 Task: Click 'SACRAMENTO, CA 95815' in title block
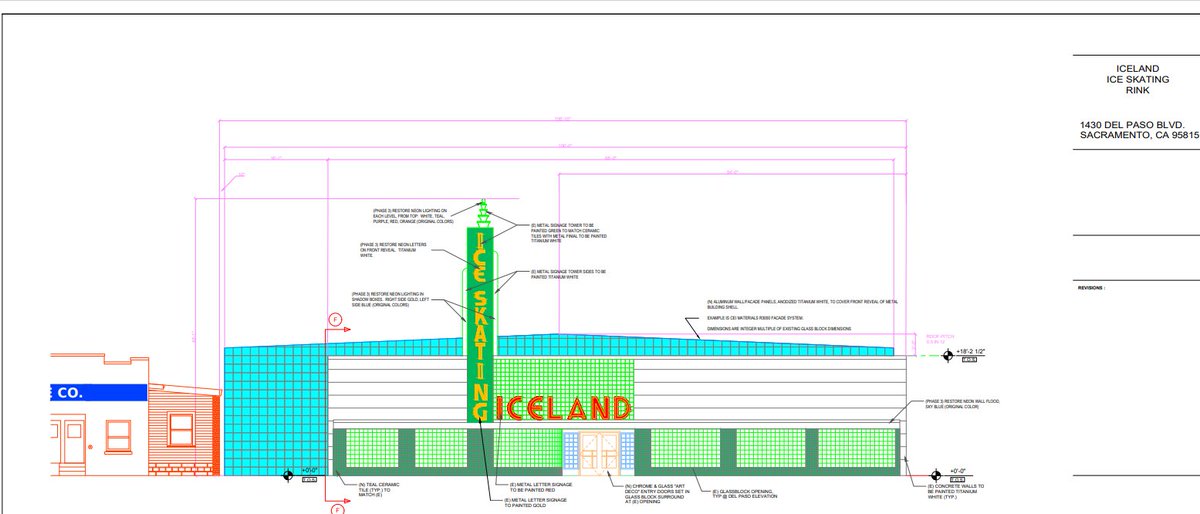tap(1139, 137)
